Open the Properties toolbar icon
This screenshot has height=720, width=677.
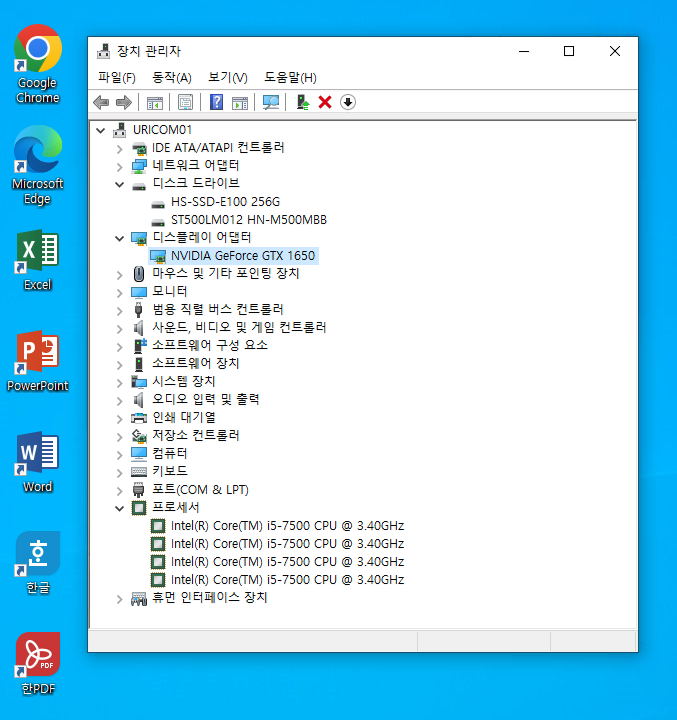pyautogui.click(x=186, y=102)
